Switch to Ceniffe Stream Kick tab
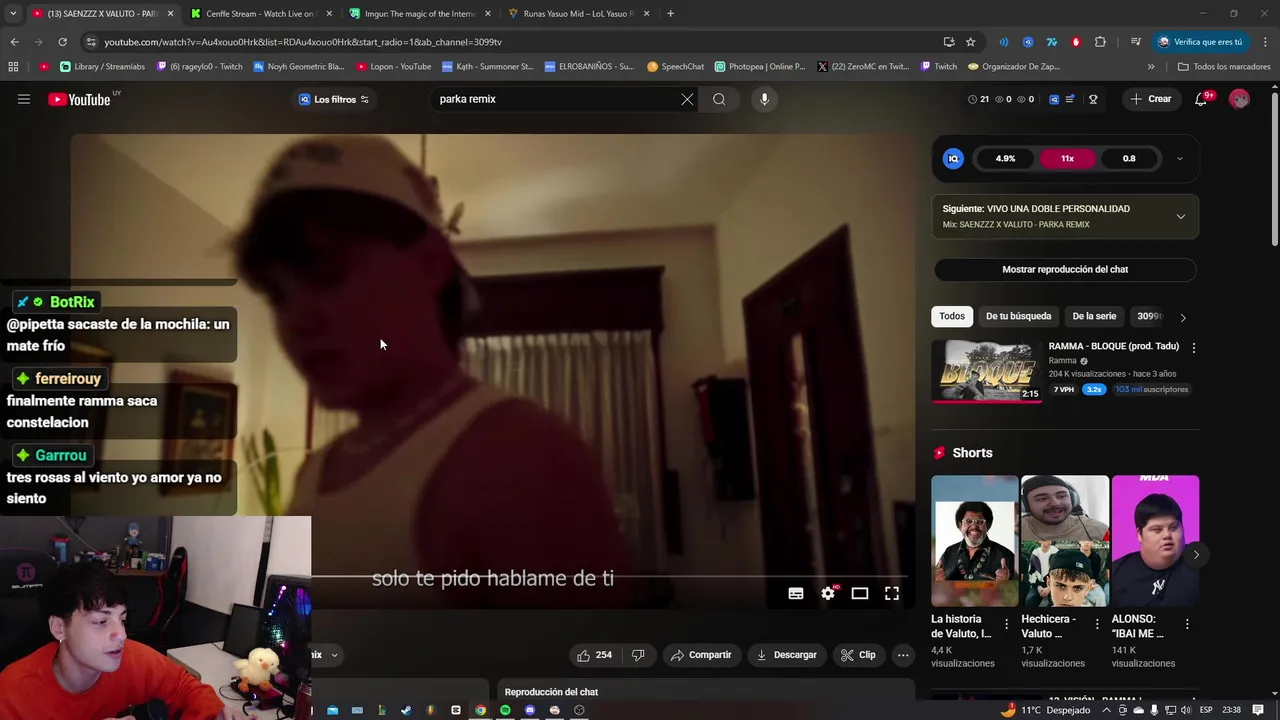Screen dimensions: 1280x720 [260, 14]
